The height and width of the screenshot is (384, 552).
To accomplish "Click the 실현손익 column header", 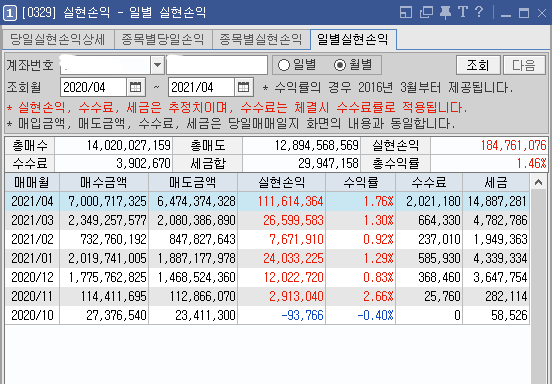I will [x=281, y=182].
